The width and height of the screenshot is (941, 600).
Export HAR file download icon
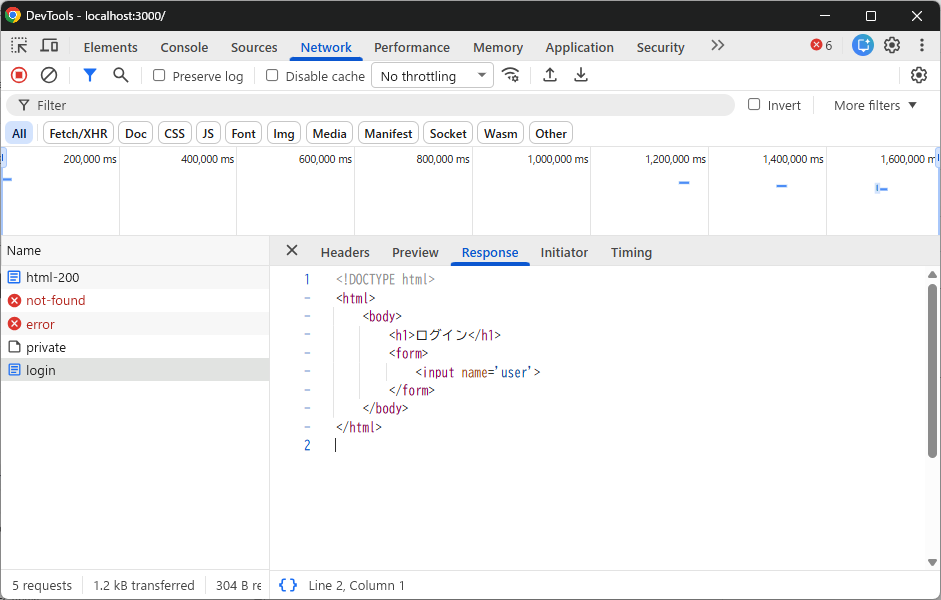pyautogui.click(x=581, y=76)
